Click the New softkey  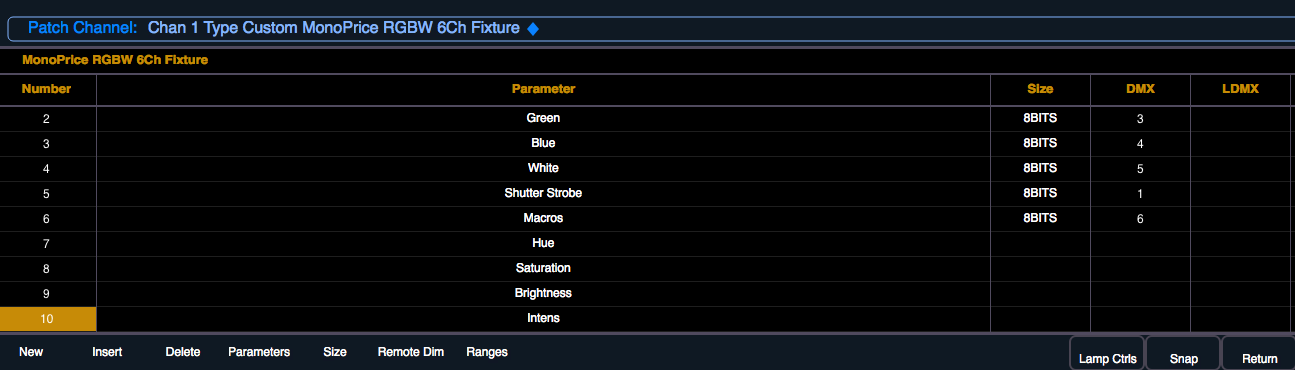(31, 352)
